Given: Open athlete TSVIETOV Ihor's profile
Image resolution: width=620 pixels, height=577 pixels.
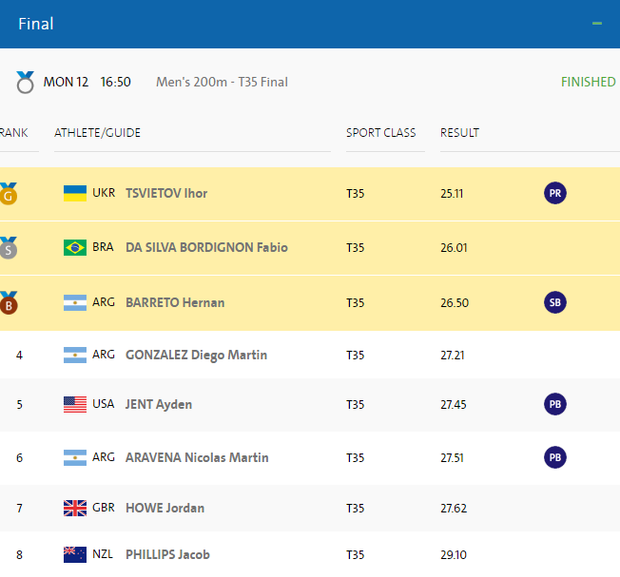Looking at the screenshot, I should (x=166, y=193).
